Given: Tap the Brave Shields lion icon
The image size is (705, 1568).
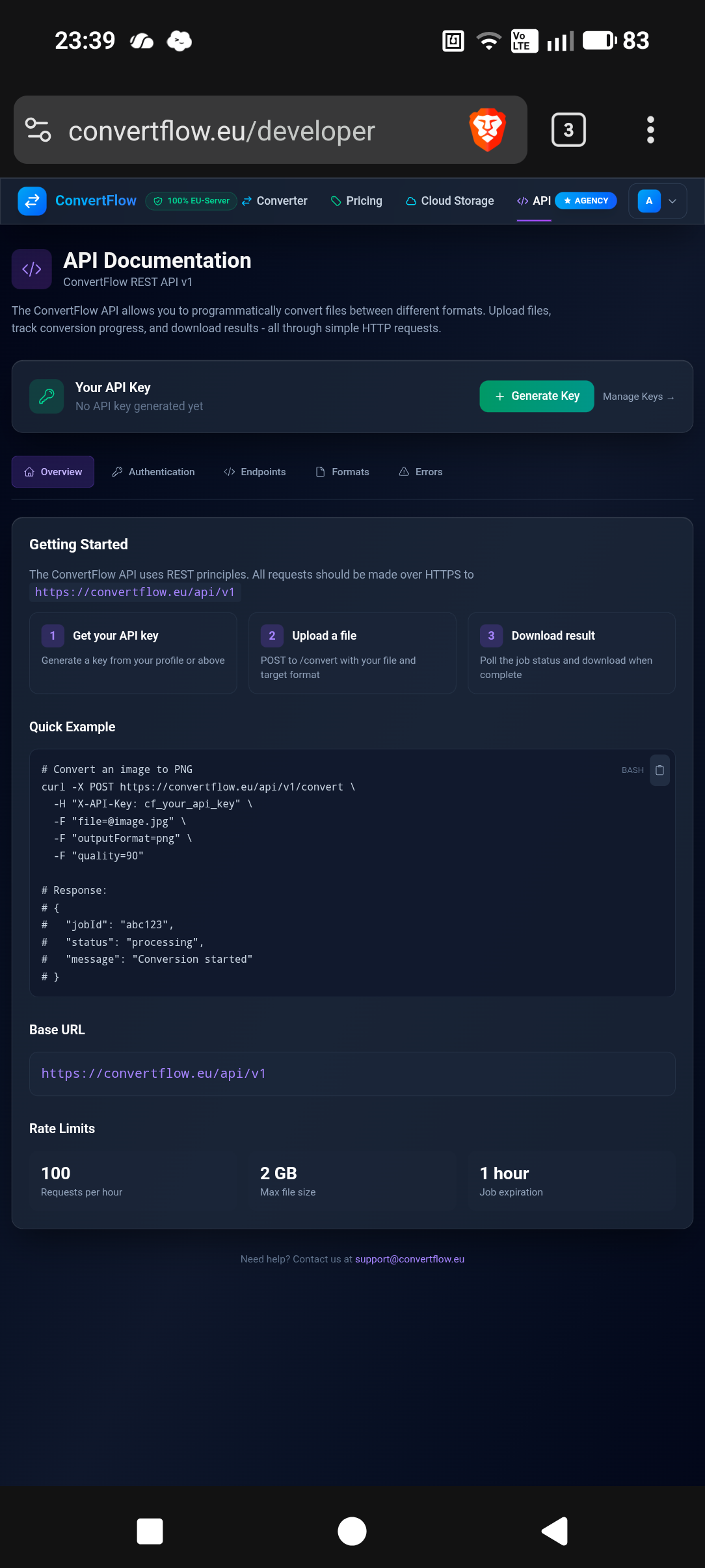Looking at the screenshot, I should [x=487, y=130].
